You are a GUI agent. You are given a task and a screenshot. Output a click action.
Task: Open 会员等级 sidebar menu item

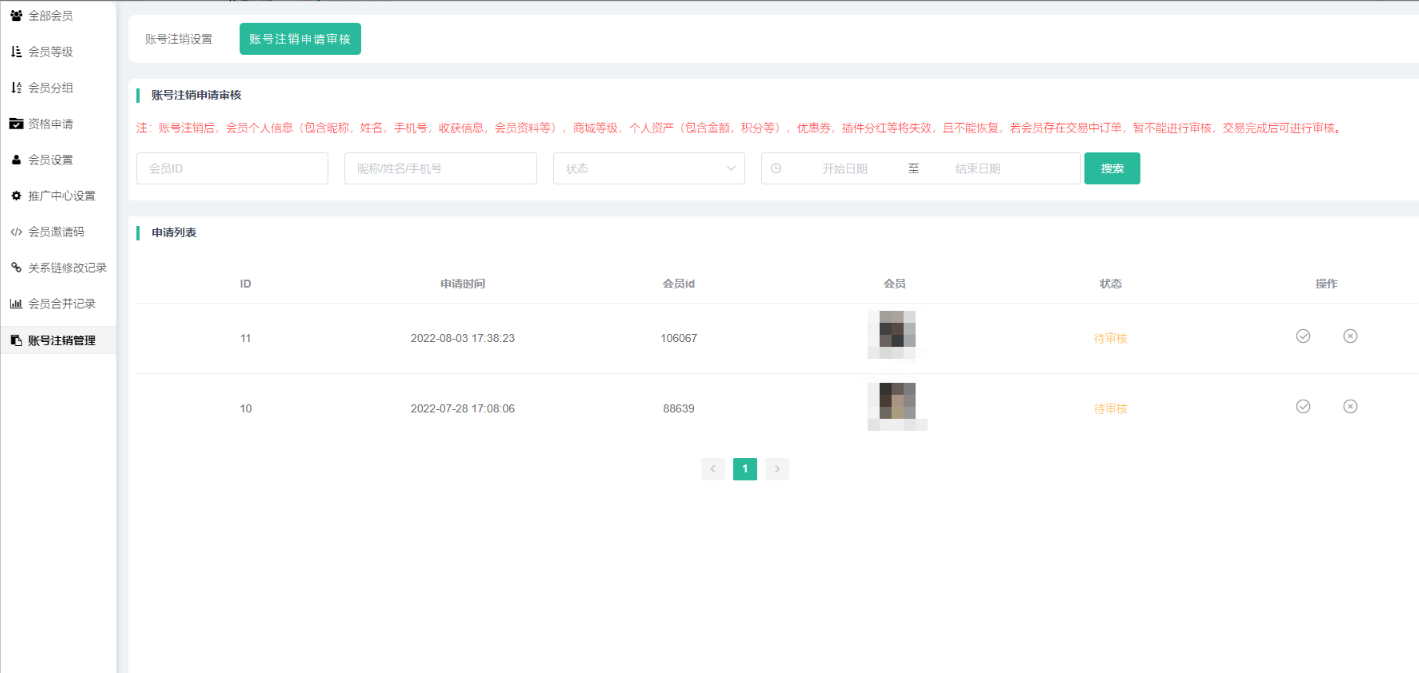tap(50, 52)
